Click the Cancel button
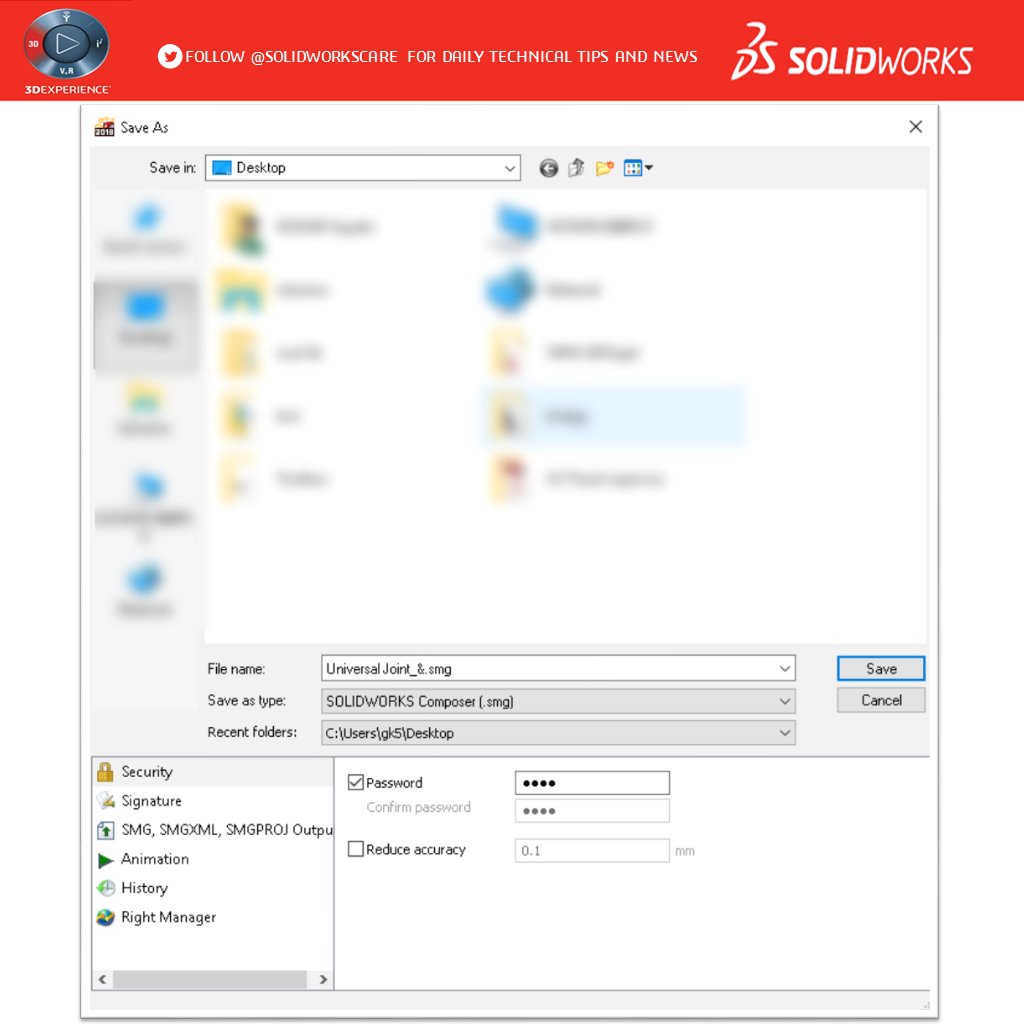The height and width of the screenshot is (1024, 1024). click(x=881, y=700)
